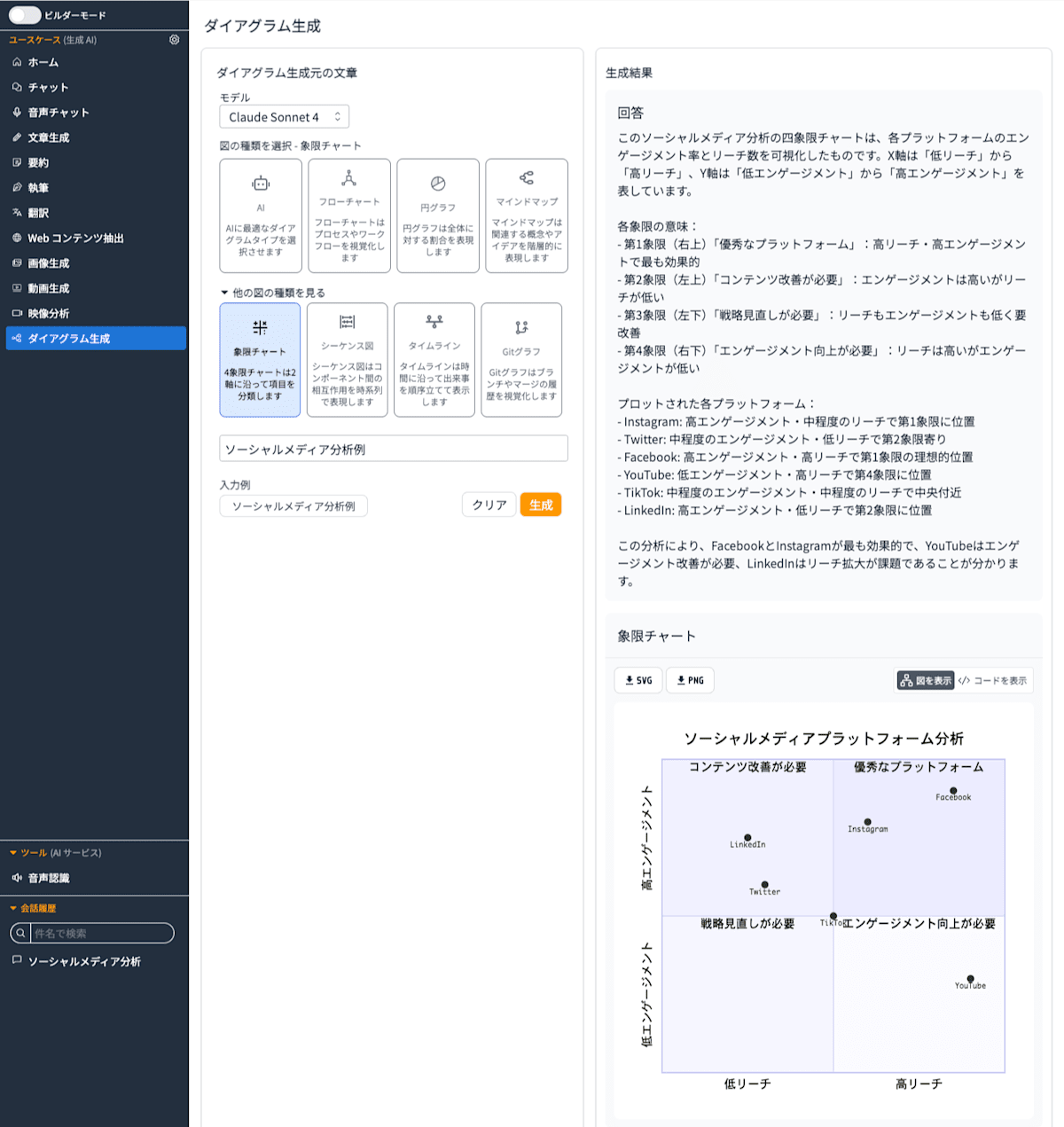Image resolution: width=1064 pixels, height=1127 pixels.
Task: Click the 翻訳 translate icon
Action: (x=17, y=213)
